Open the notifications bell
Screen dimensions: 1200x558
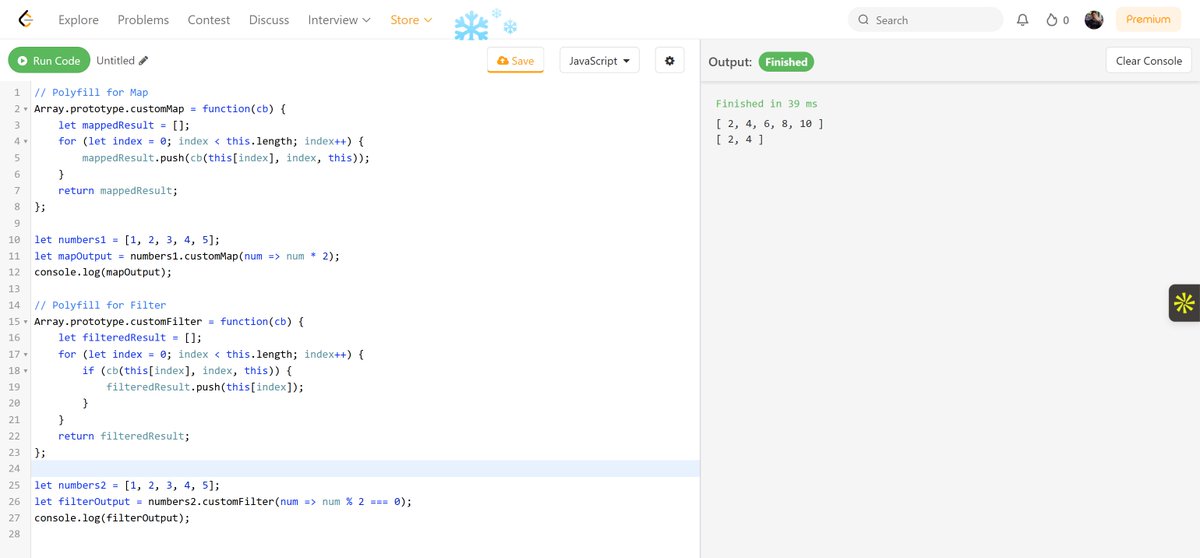(1022, 20)
